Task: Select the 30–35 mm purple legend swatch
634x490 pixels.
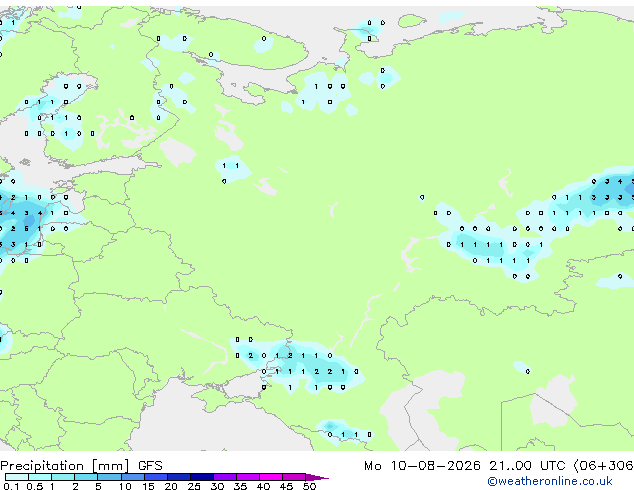Action: [x=224, y=477]
